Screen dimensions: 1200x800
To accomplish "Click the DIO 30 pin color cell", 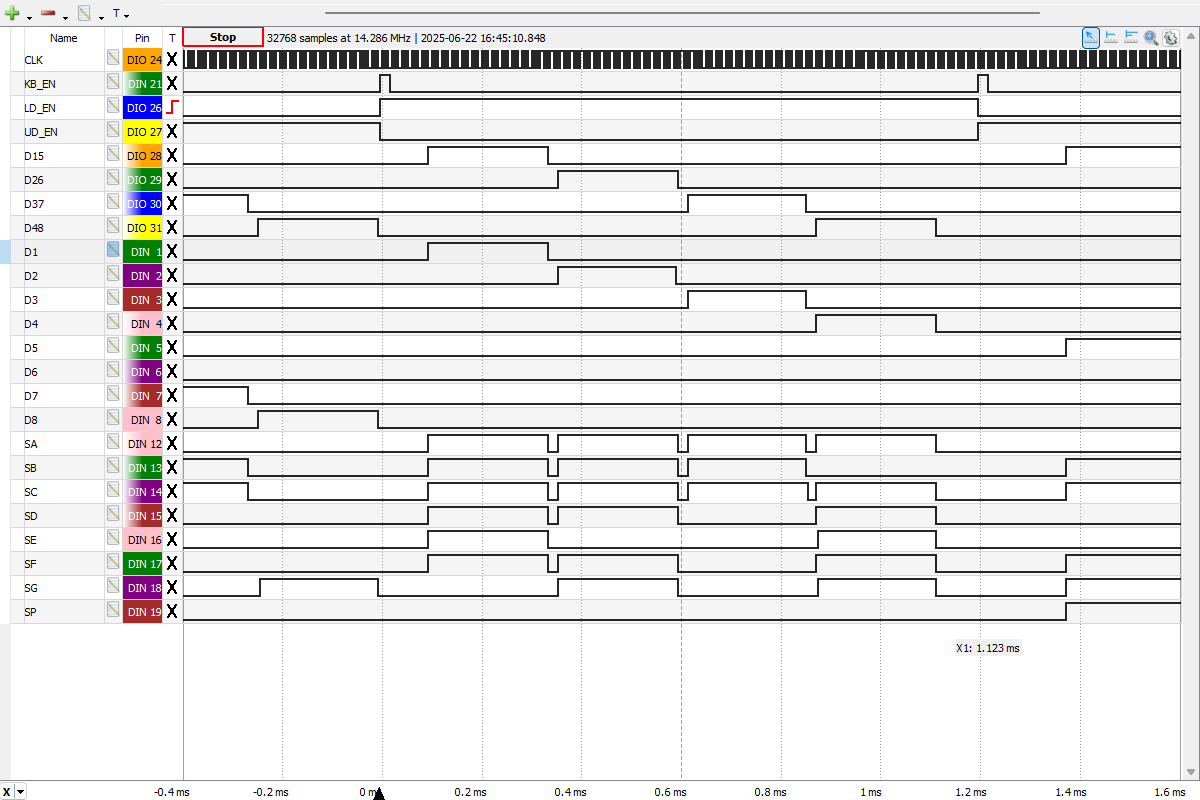I will pyautogui.click(x=142, y=204).
